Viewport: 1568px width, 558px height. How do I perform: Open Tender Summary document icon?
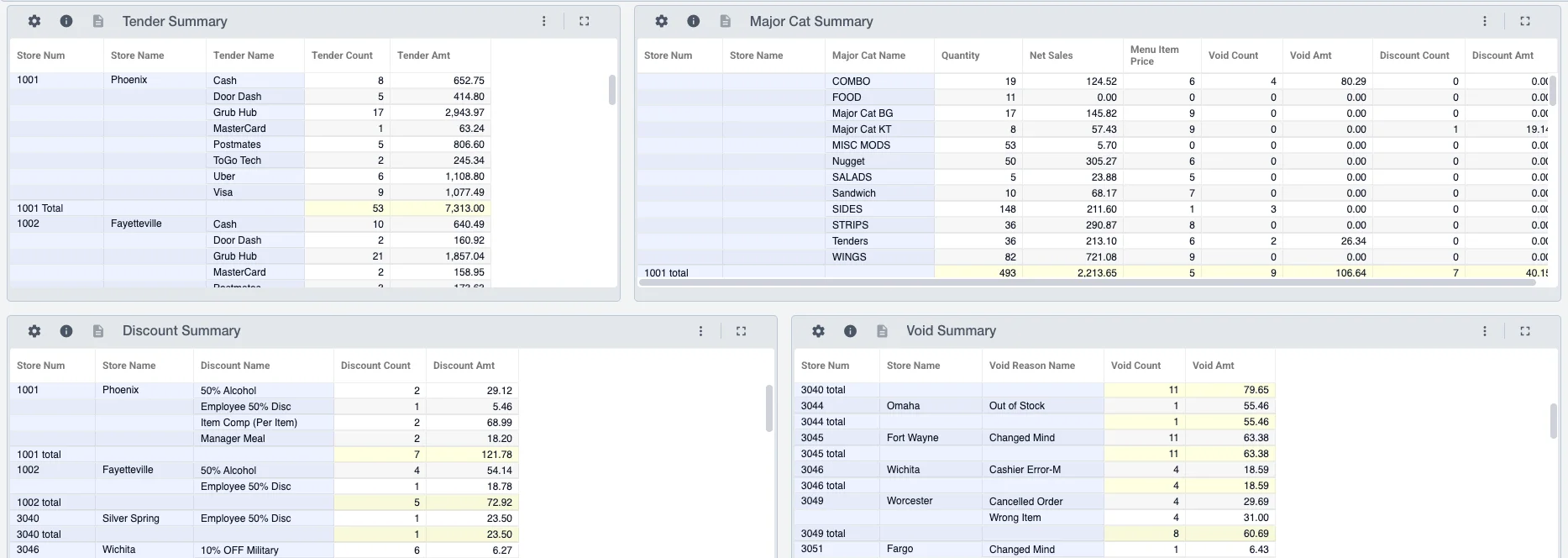pyautogui.click(x=98, y=21)
